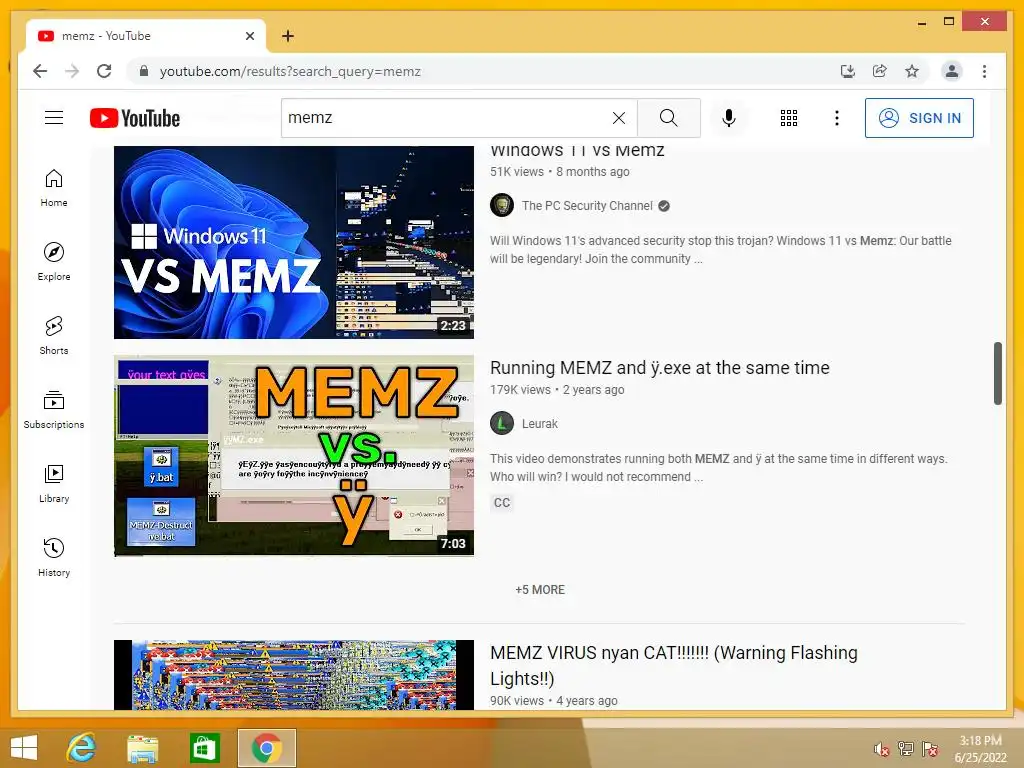Reload the page with the refresh icon

[104, 71]
